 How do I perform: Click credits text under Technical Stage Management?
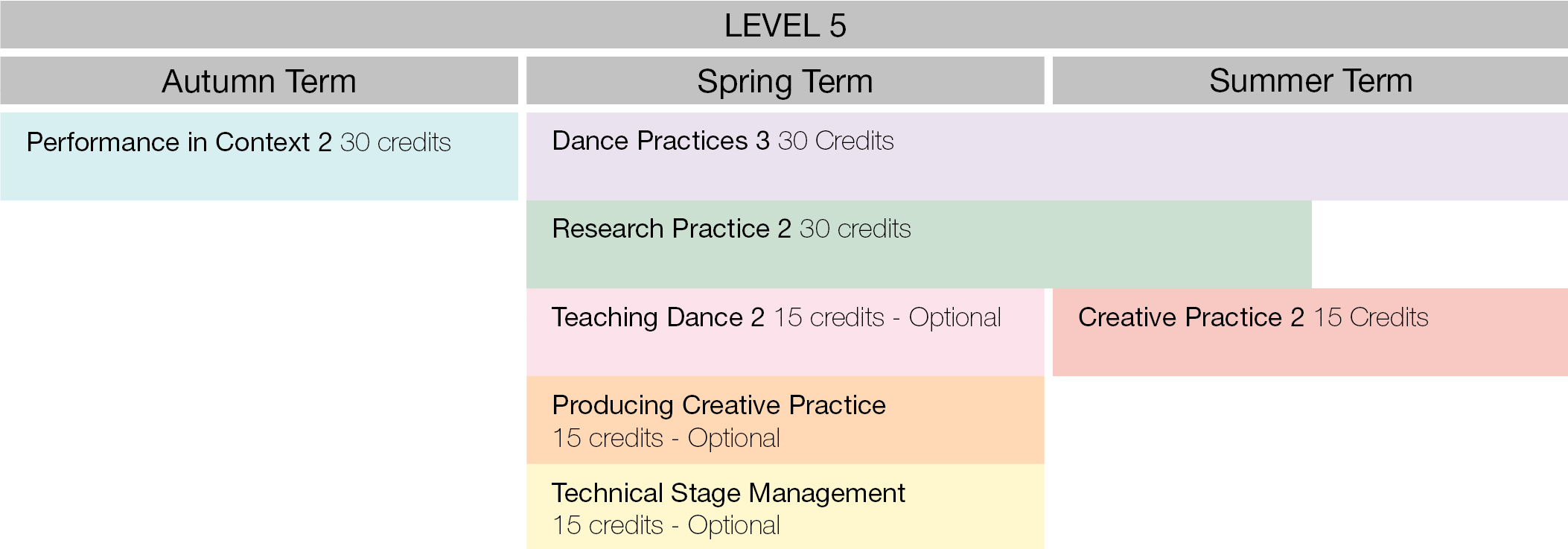pyautogui.click(x=666, y=525)
